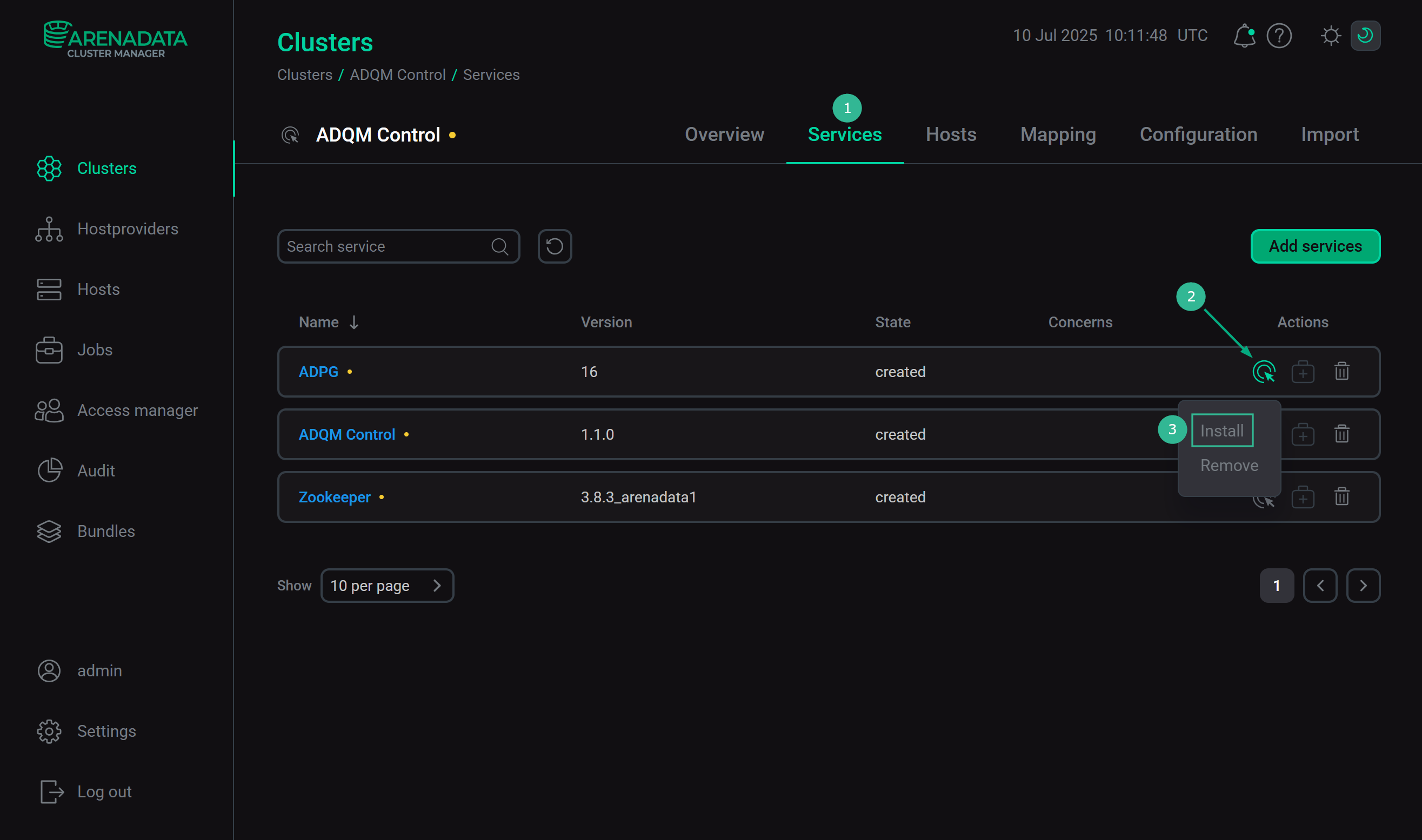Switch to the Mapping tab
Image resolution: width=1422 pixels, height=840 pixels.
tap(1057, 135)
